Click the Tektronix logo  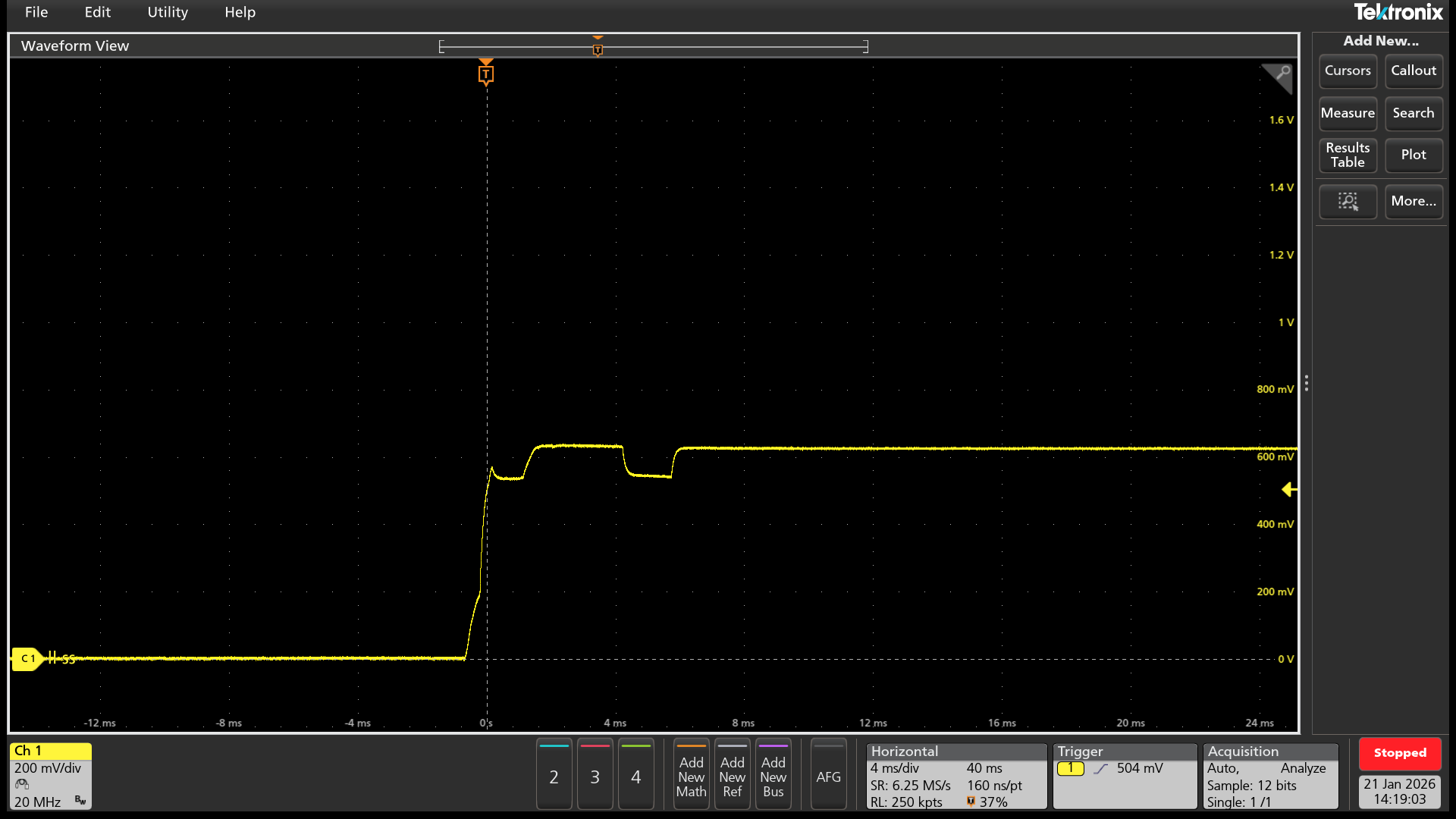coord(1398,12)
